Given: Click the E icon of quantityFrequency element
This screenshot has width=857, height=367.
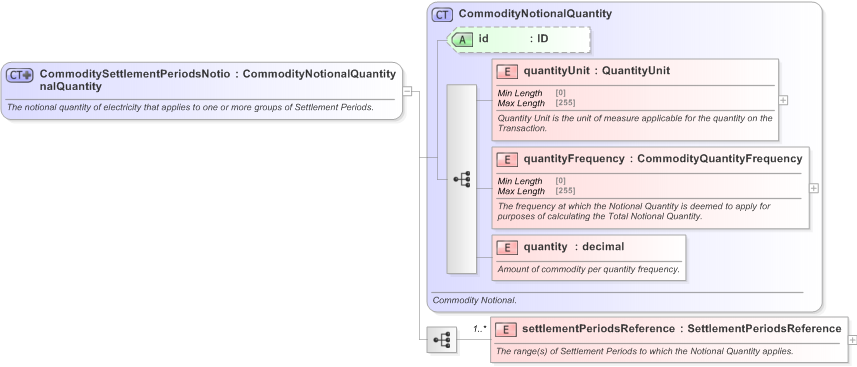Looking at the screenshot, I should pyautogui.click(x=507, y=159).
